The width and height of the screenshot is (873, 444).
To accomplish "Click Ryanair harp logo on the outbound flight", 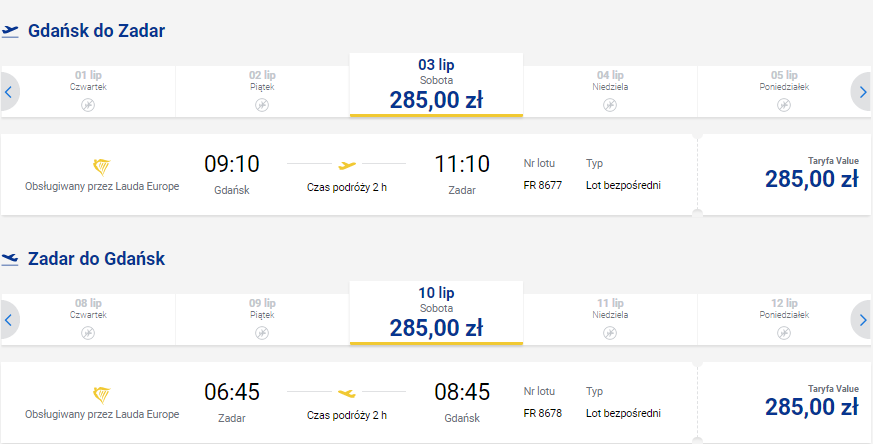I will [x=101, y=166].
